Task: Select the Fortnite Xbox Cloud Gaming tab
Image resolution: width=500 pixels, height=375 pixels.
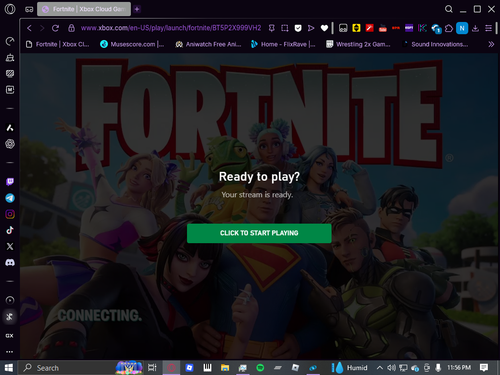Action: pyautogui.click(x=84, y=9)
